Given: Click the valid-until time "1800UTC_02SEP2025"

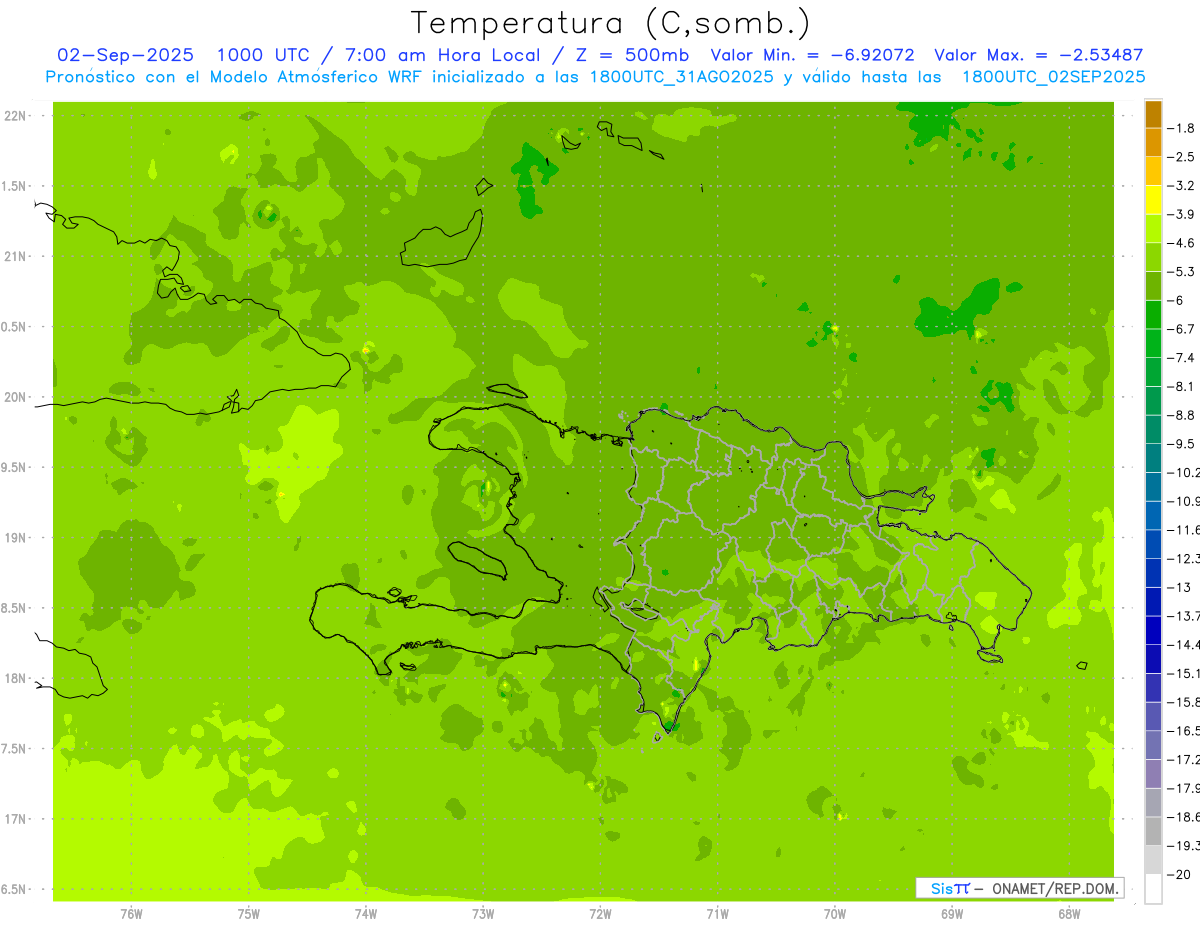Looking at the screenshot, I should click(x=1053, y=76).
